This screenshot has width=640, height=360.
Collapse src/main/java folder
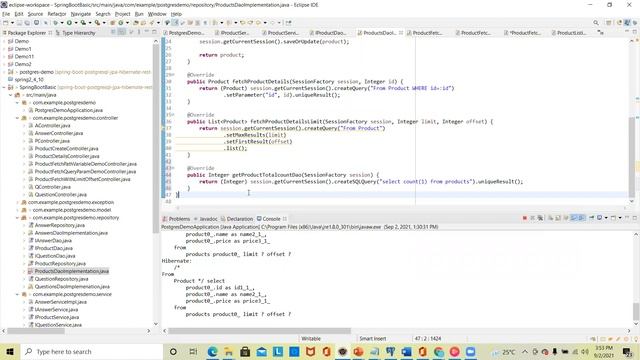tap(11, 95)
